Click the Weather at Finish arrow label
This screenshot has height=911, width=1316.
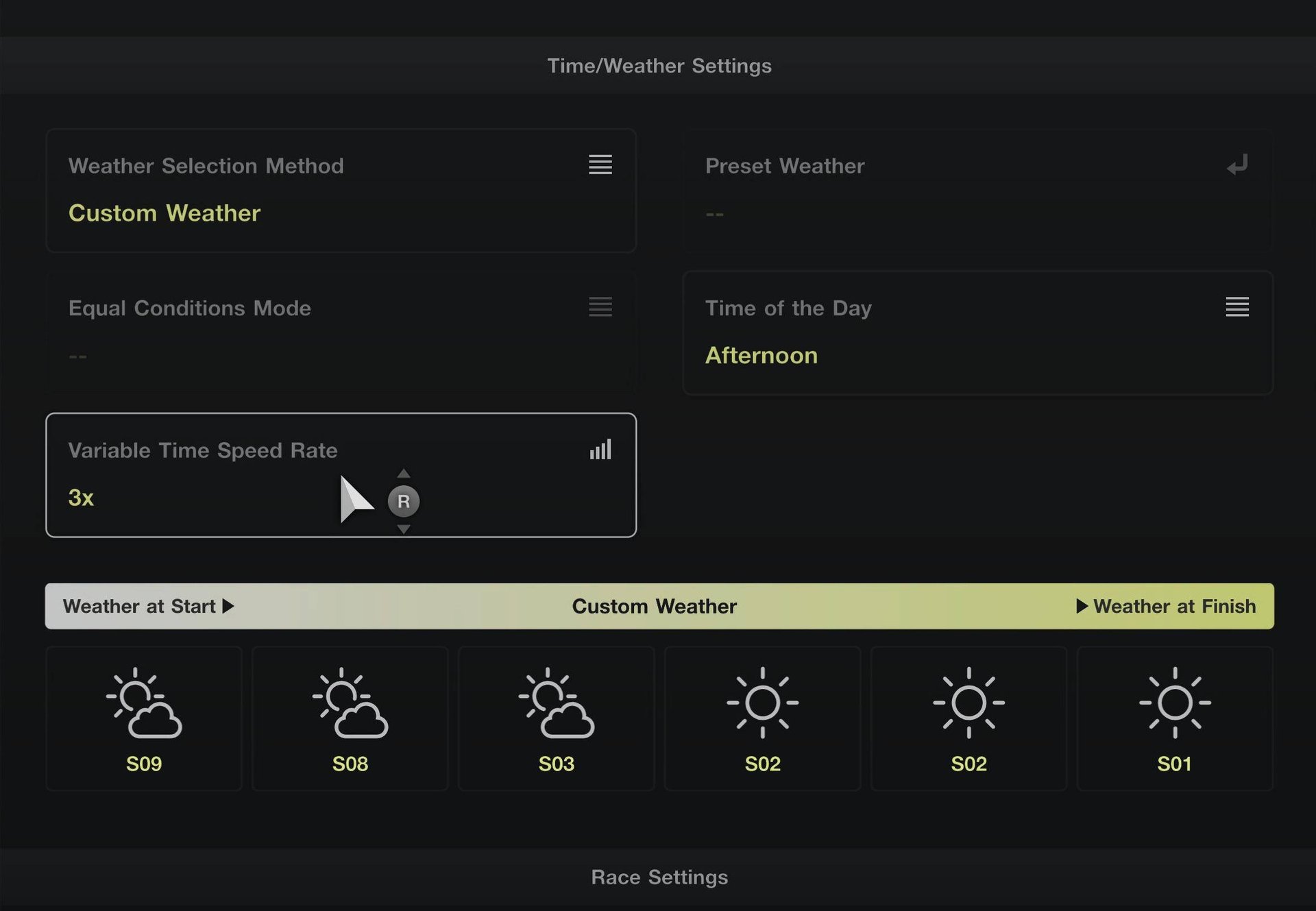click(1165, 606)
